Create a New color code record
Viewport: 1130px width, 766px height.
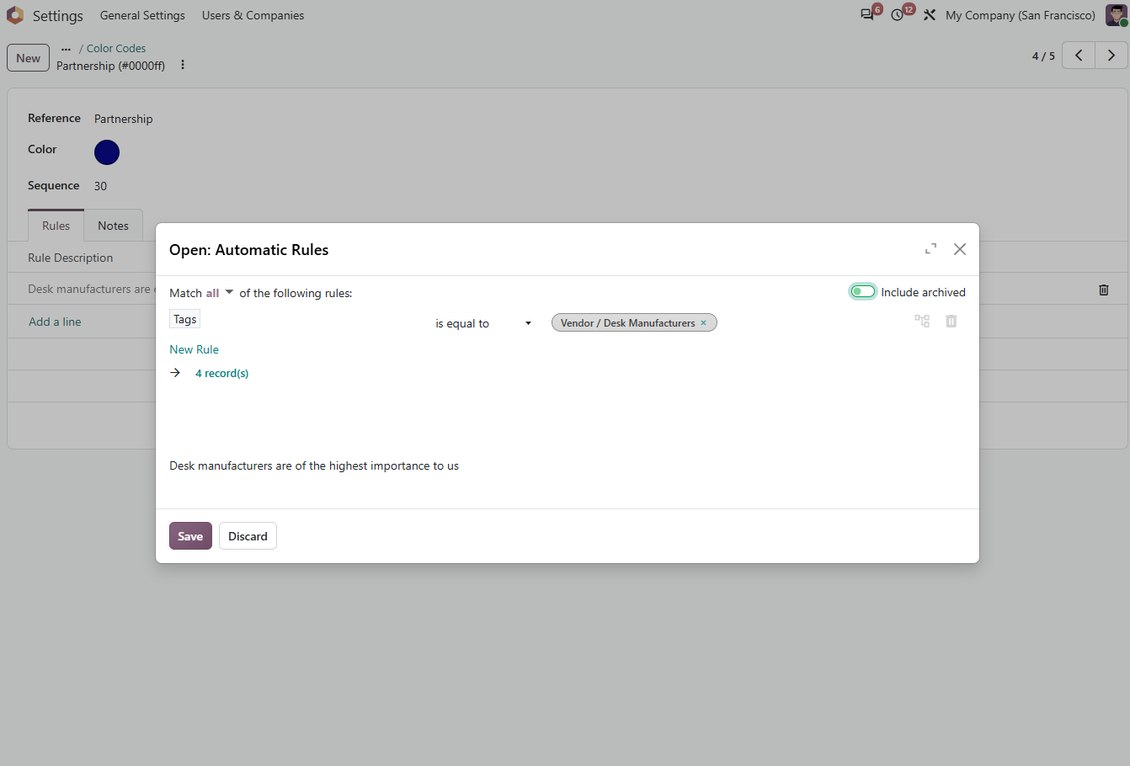(28, 58)
